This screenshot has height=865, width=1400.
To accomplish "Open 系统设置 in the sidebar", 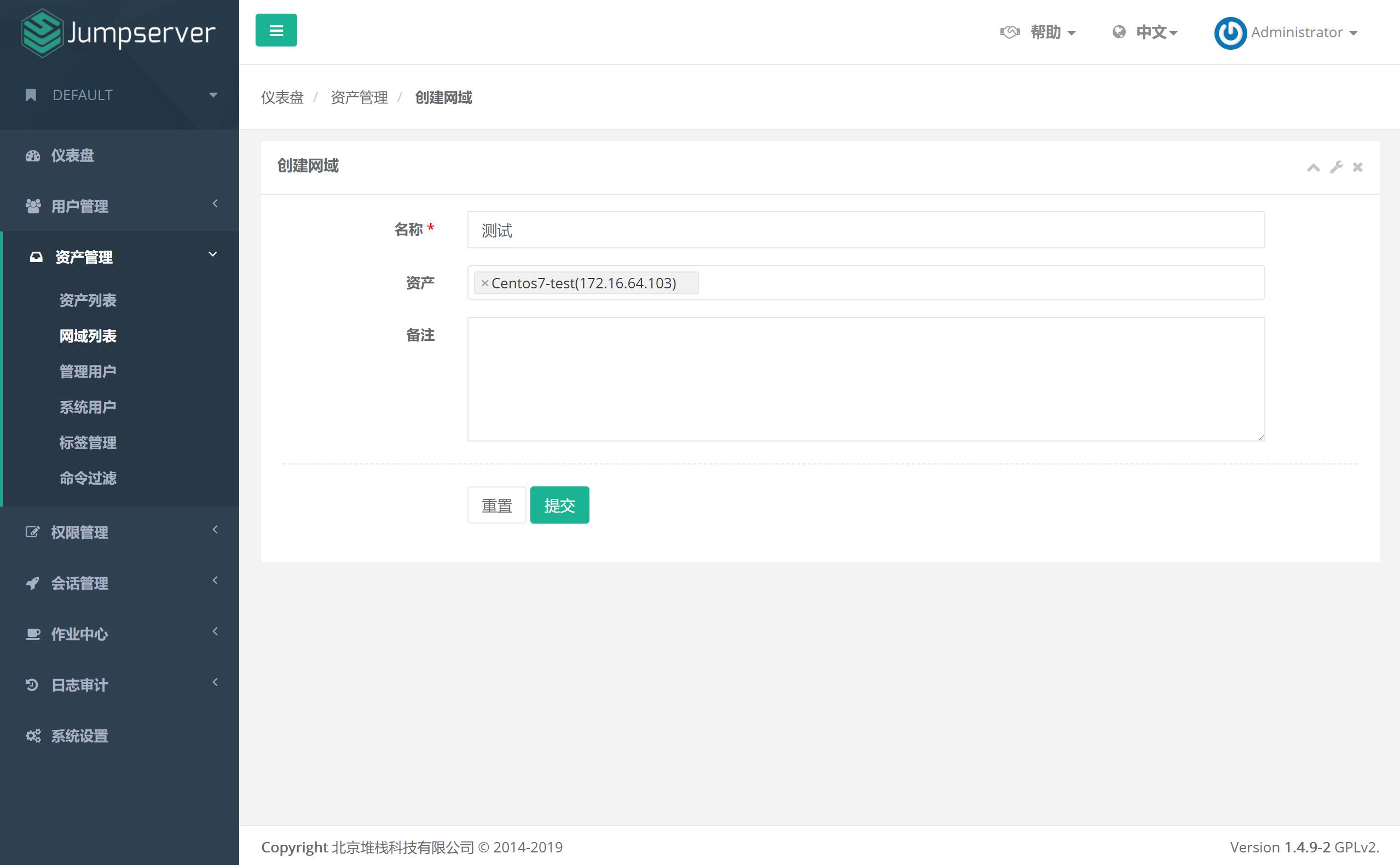I will coord(79,736).
